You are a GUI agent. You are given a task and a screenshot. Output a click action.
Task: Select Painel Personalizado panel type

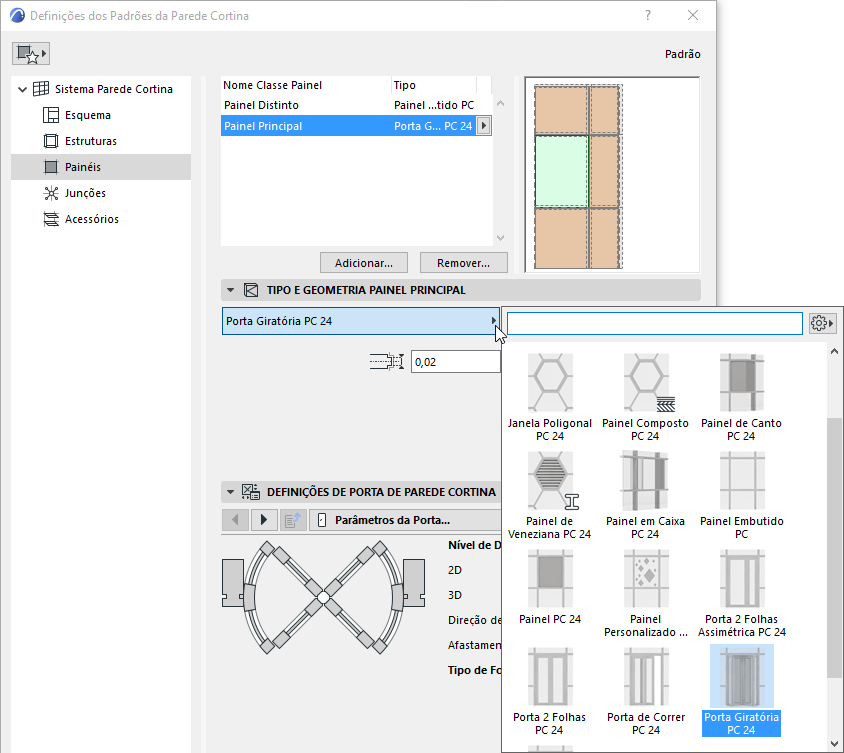point(645,594)
